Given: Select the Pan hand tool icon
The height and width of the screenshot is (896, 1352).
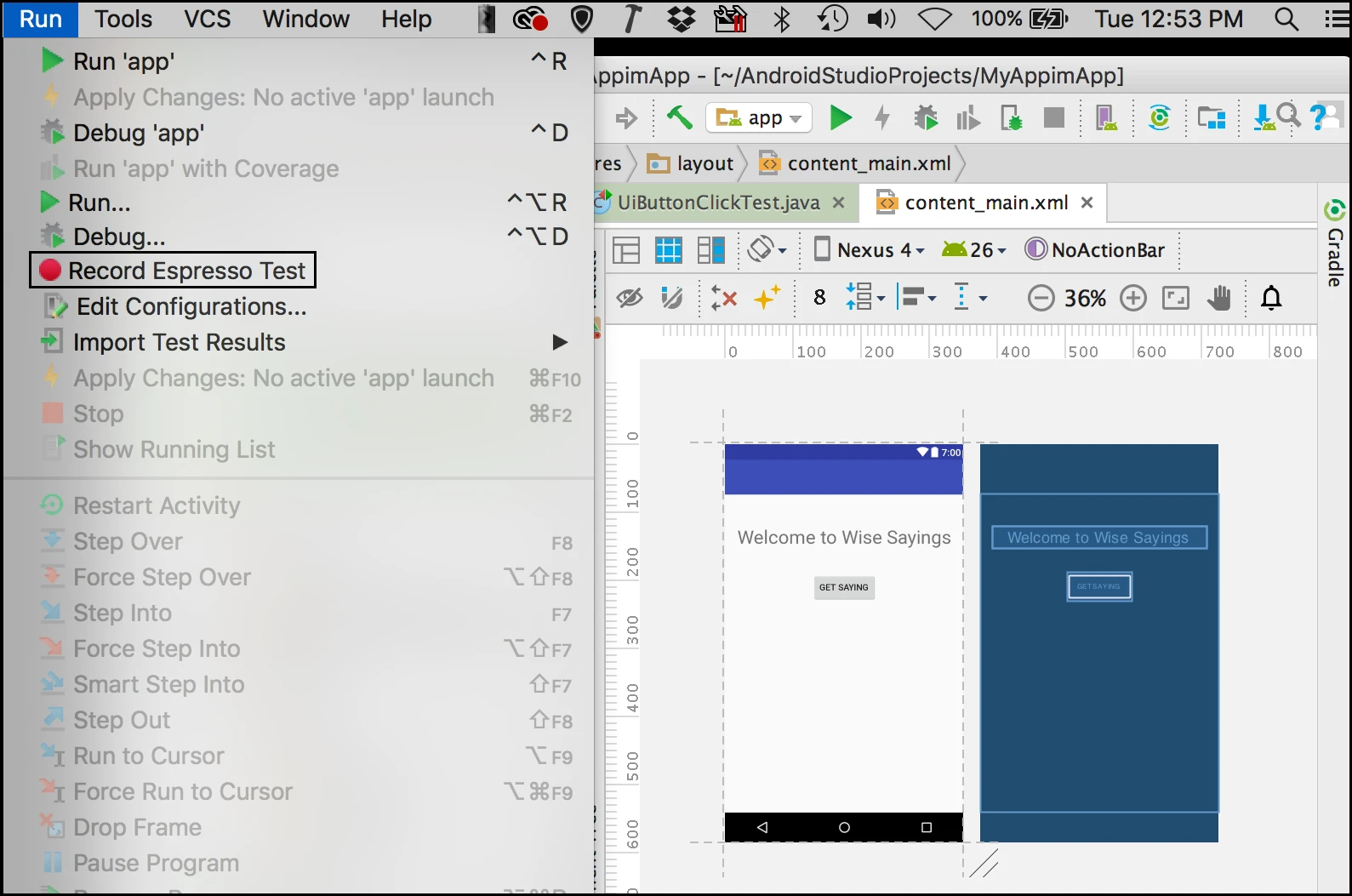Looking at the screenshot, I should [1219, 298].
